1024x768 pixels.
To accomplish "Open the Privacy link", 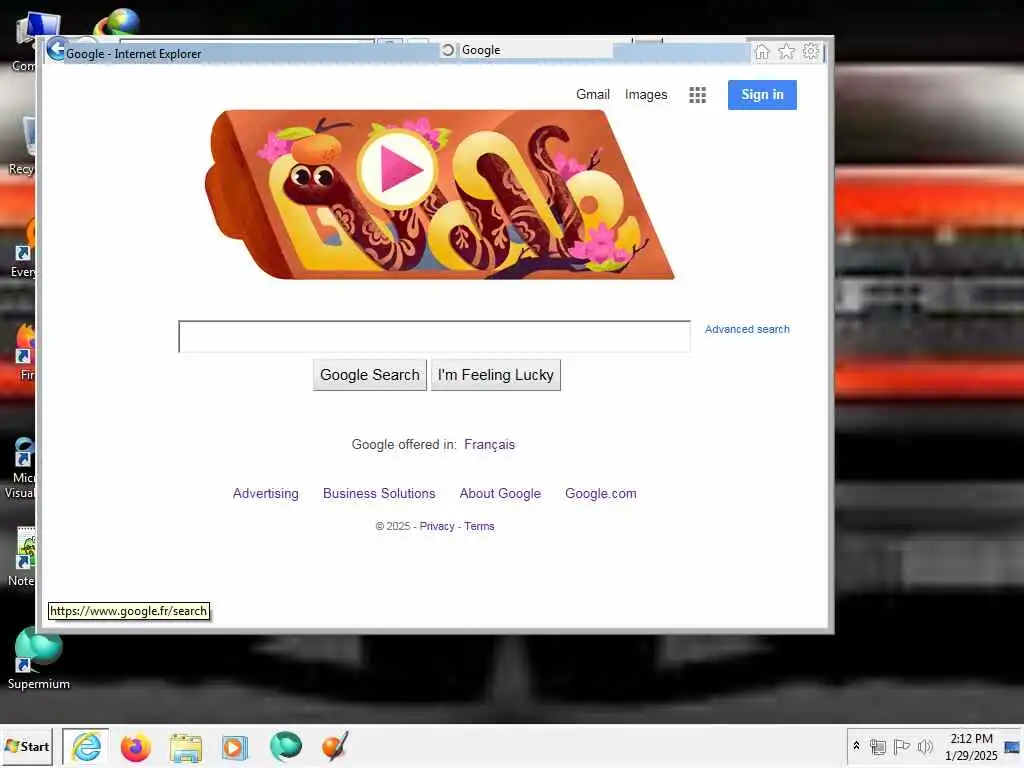I will tap(437, 526).
